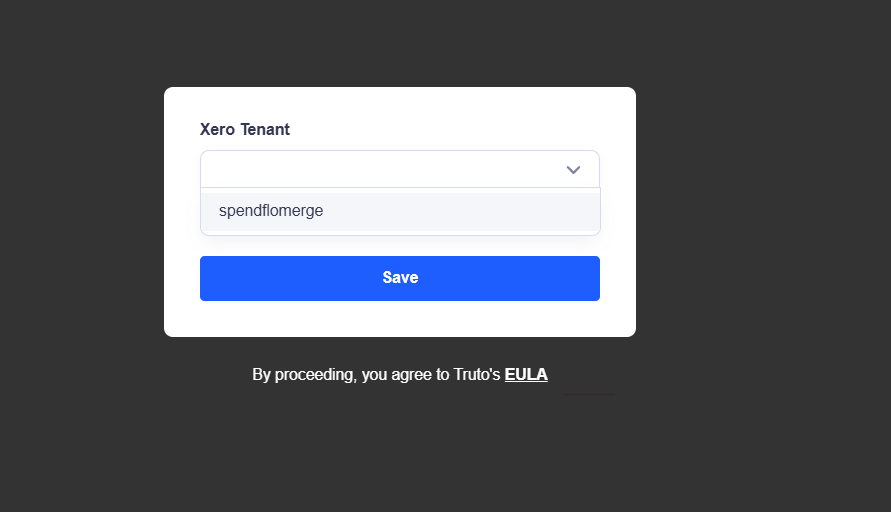Save the selected Xero tenant
The height and width of the screenshot is (512, 891).
[399, 278]
